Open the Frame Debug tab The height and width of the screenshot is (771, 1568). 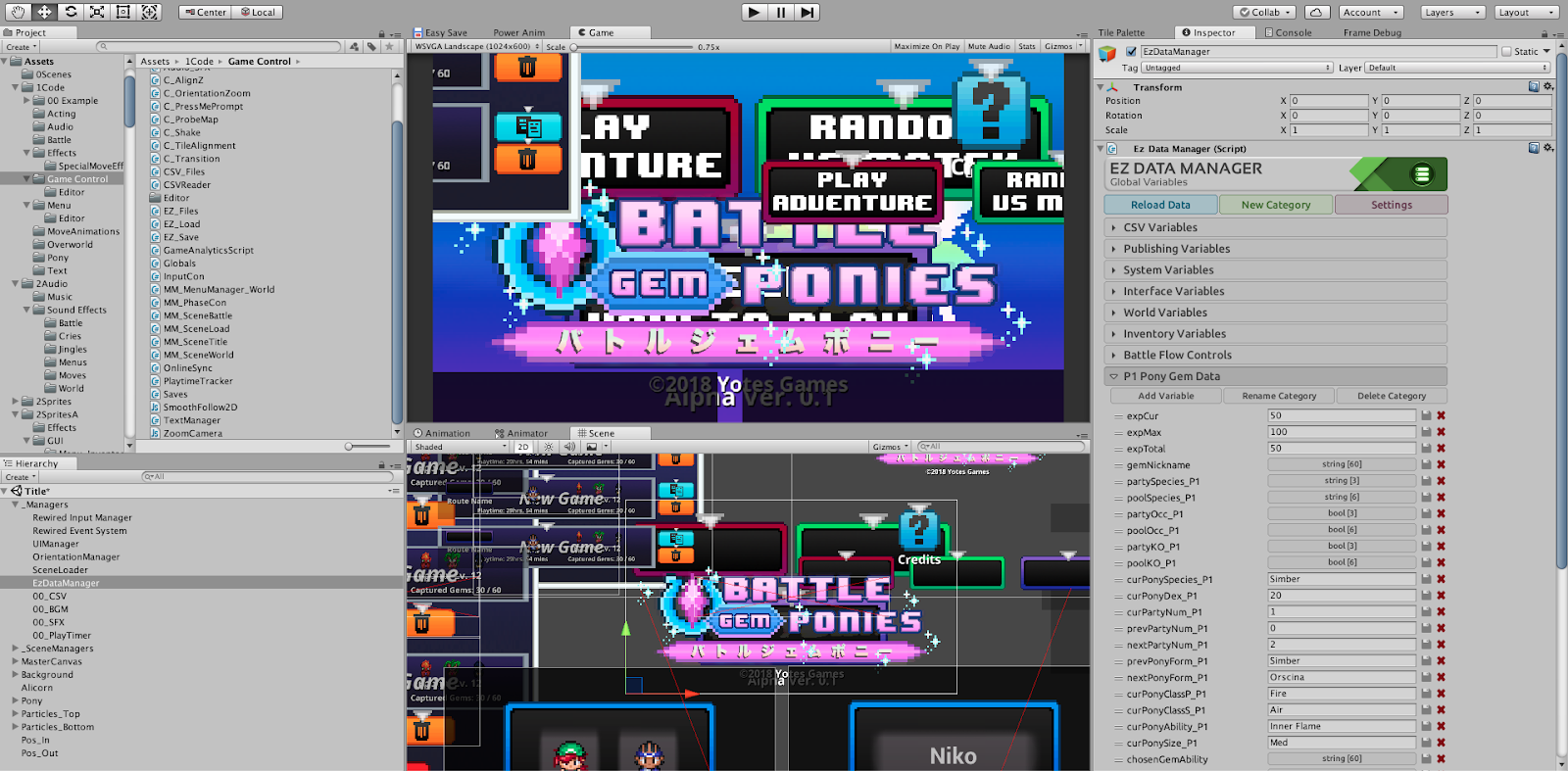1372,32
